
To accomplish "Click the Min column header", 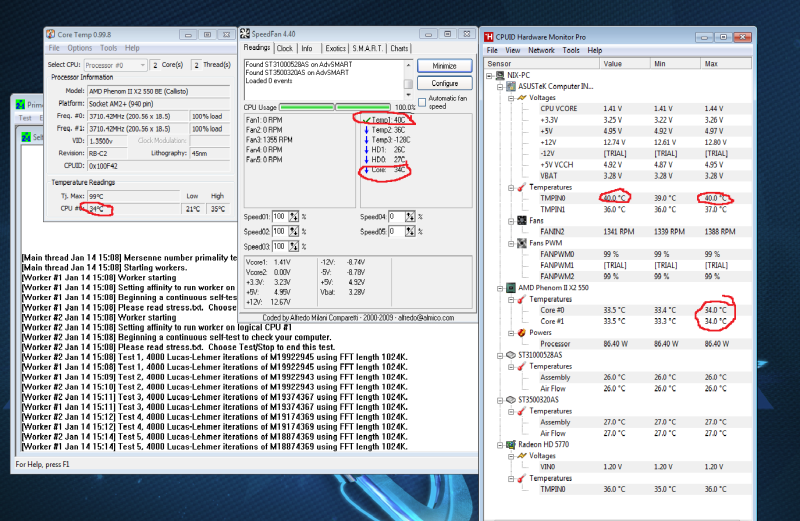I will 675,64.
